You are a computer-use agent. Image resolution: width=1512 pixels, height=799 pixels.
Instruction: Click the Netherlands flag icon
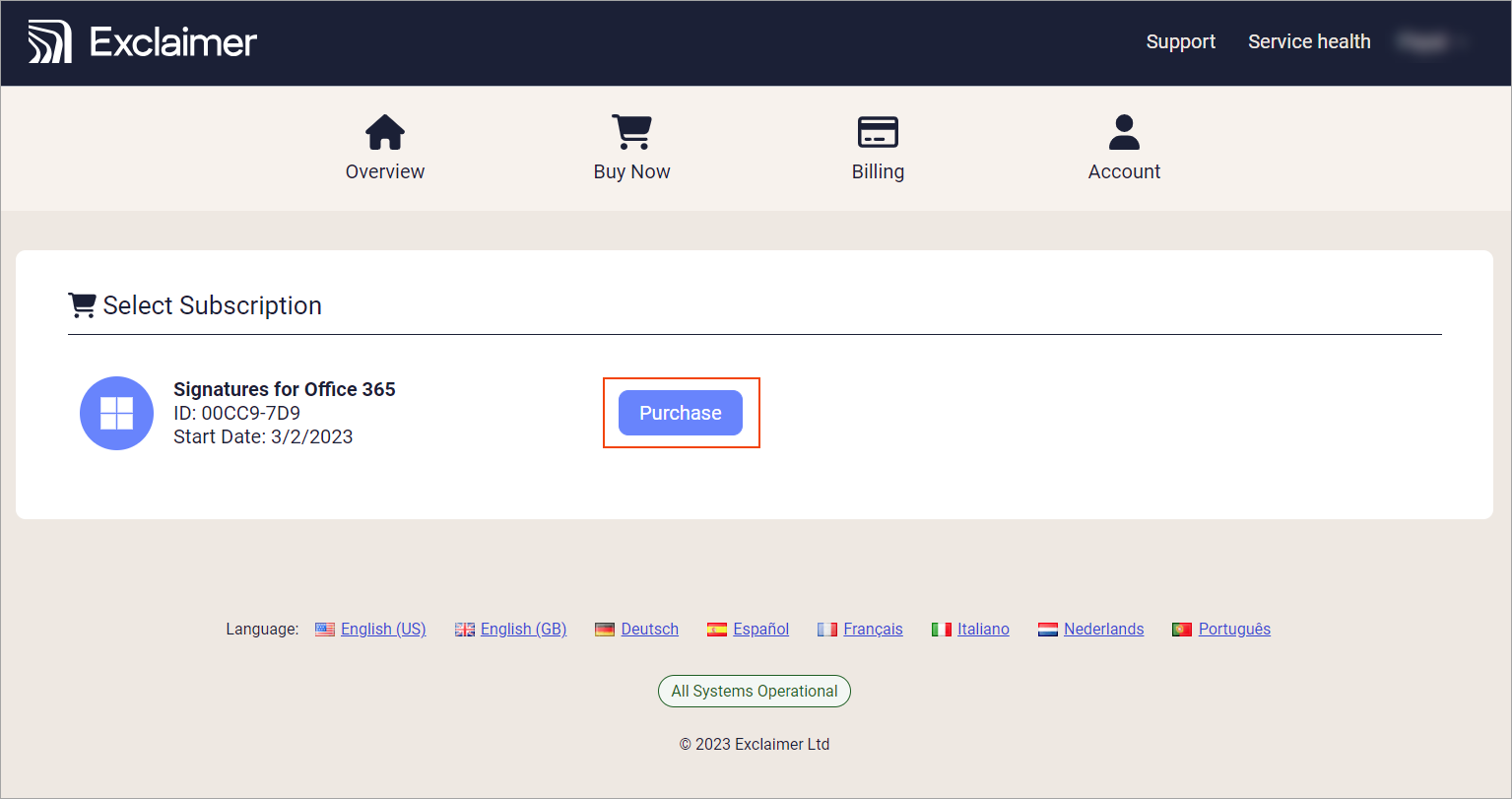(1048, 629)
